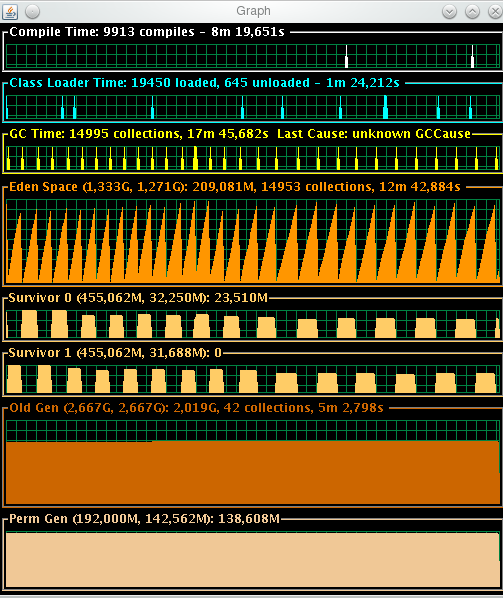
Task: Click the Perm Gen graph area
Action: [253, 559]
